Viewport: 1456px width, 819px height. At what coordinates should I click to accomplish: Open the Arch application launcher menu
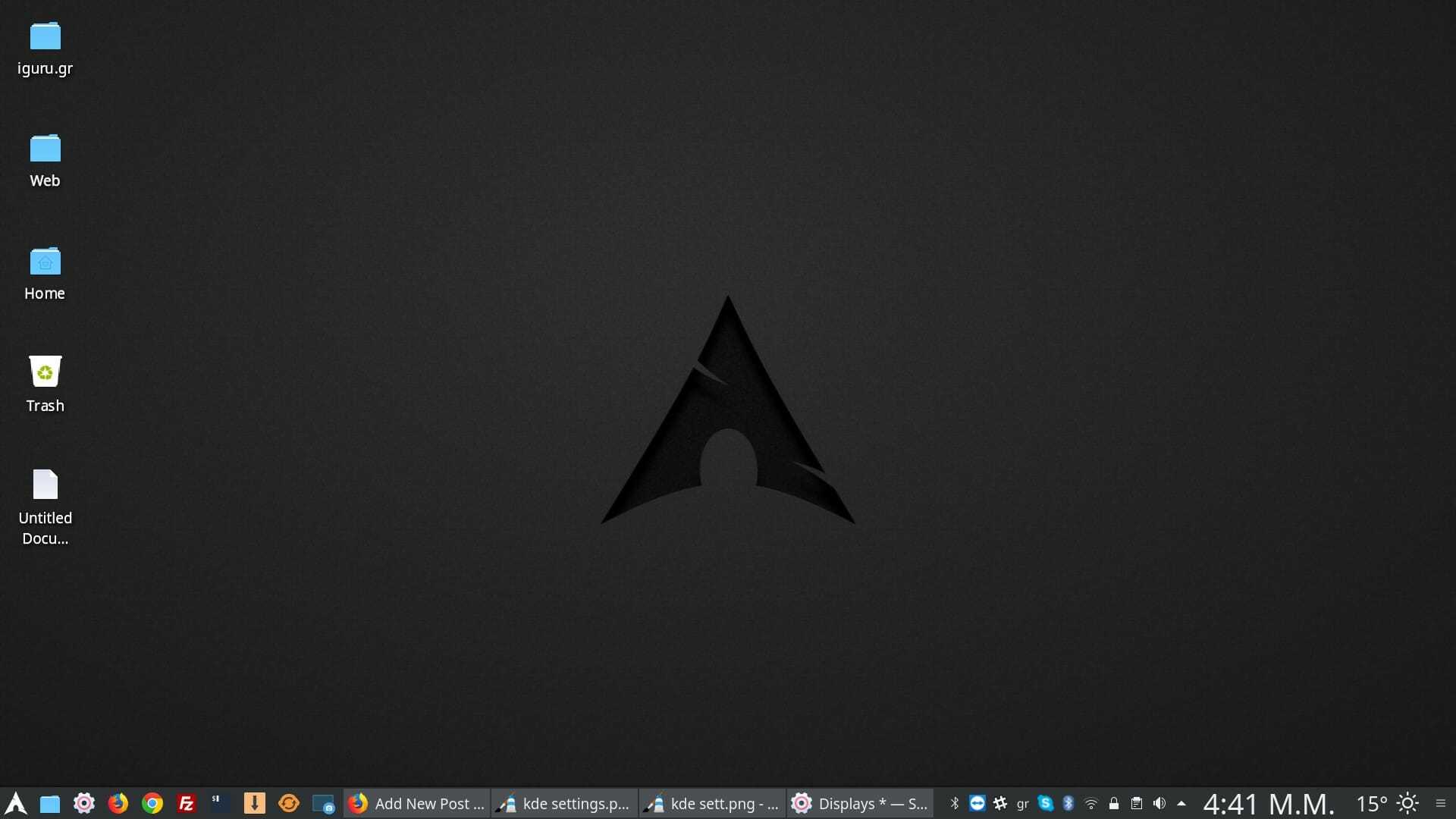click(x=16, y=803)
